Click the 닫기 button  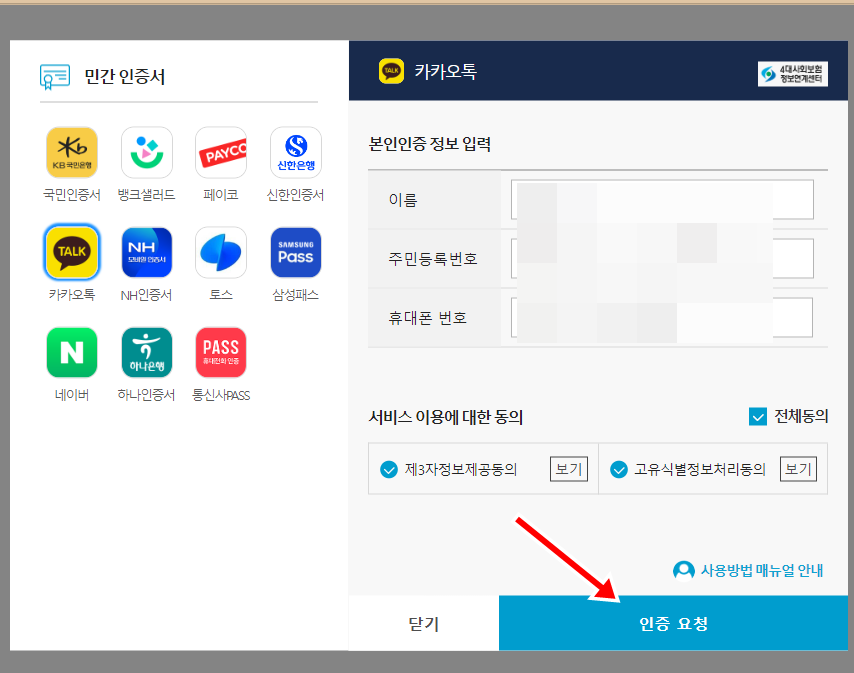[424, 623]
